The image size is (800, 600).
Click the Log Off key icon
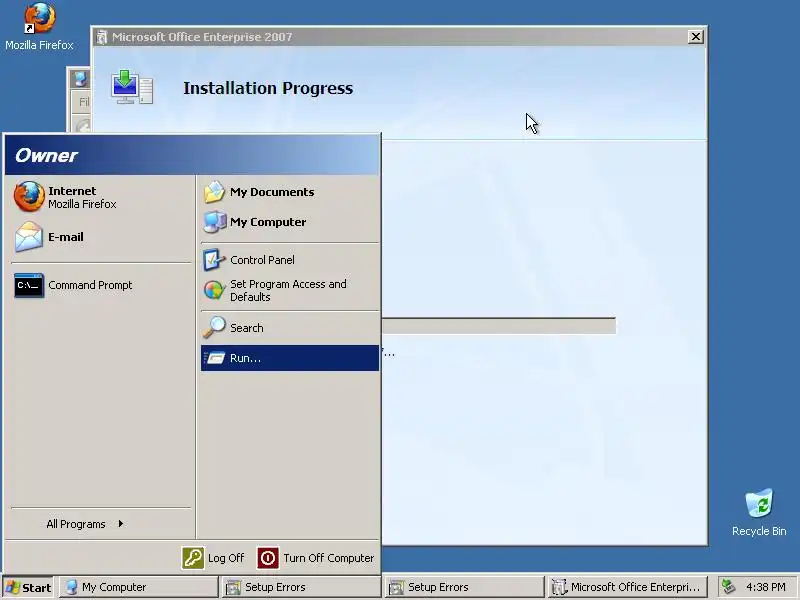[x=193, y=558]
